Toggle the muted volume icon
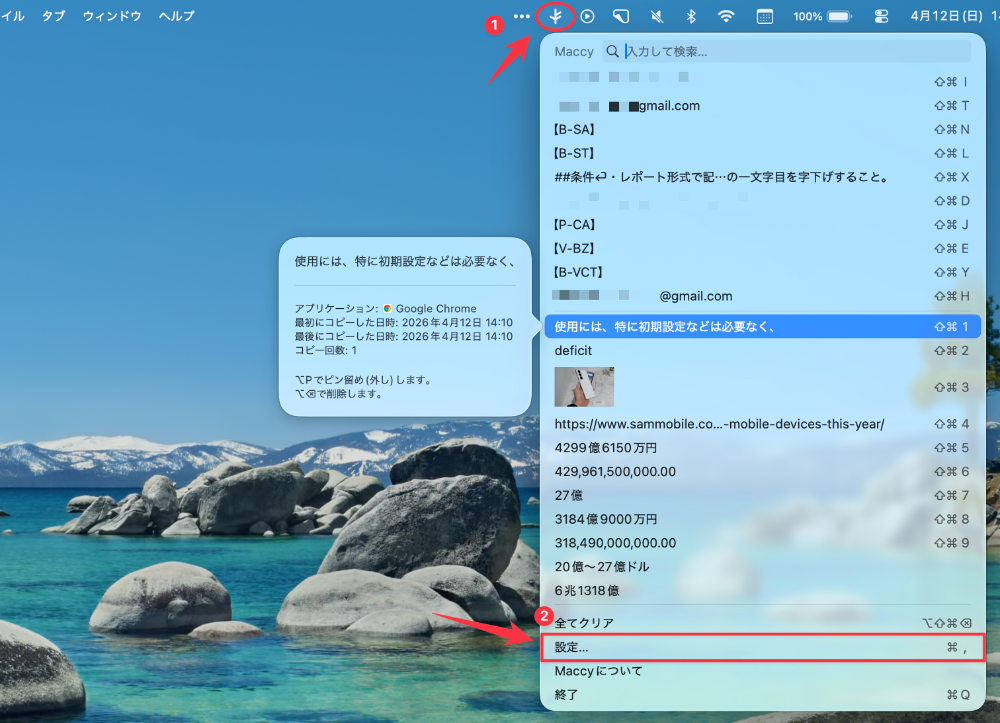This screenshot has height=723, width=1000. (x=656, y=16)
